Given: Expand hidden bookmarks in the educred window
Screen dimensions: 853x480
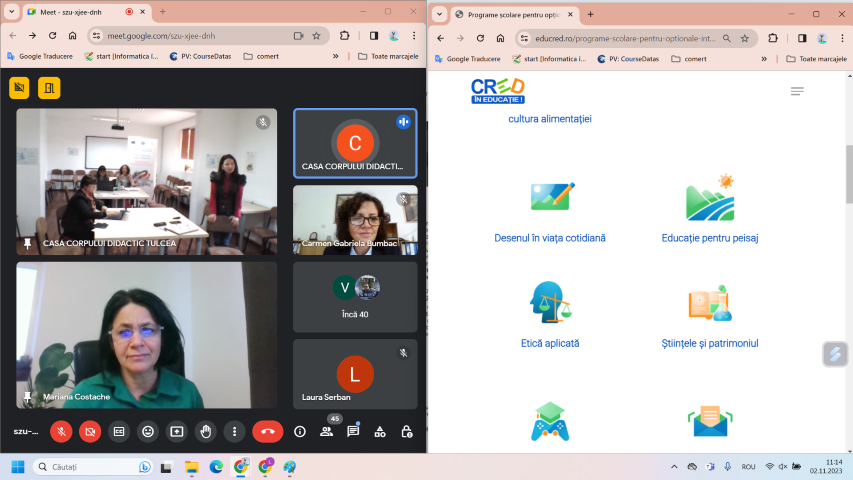Looking at the screenshot, I should tap(764, 59).
